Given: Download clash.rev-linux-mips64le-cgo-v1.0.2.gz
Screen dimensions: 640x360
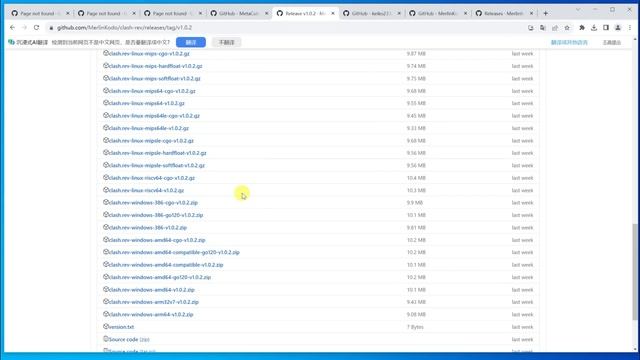Looking at the screenshot, I should coord(154,116).
